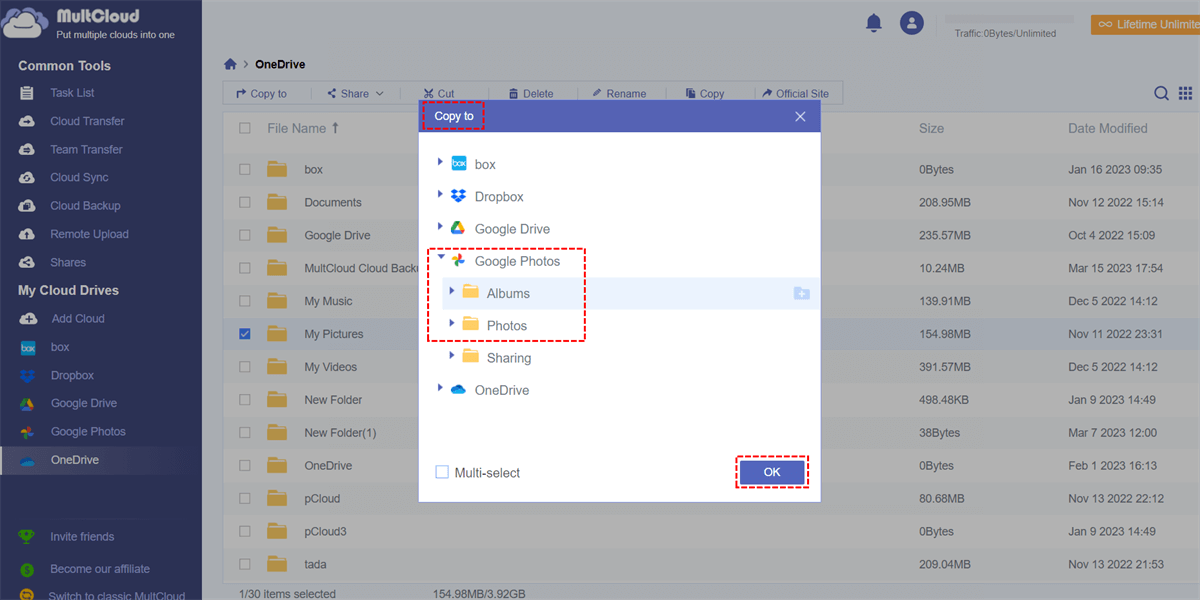Expand the Dropbox tree node
The height and width of the screenshot is (600, 1200).
[x=440, y=194]
